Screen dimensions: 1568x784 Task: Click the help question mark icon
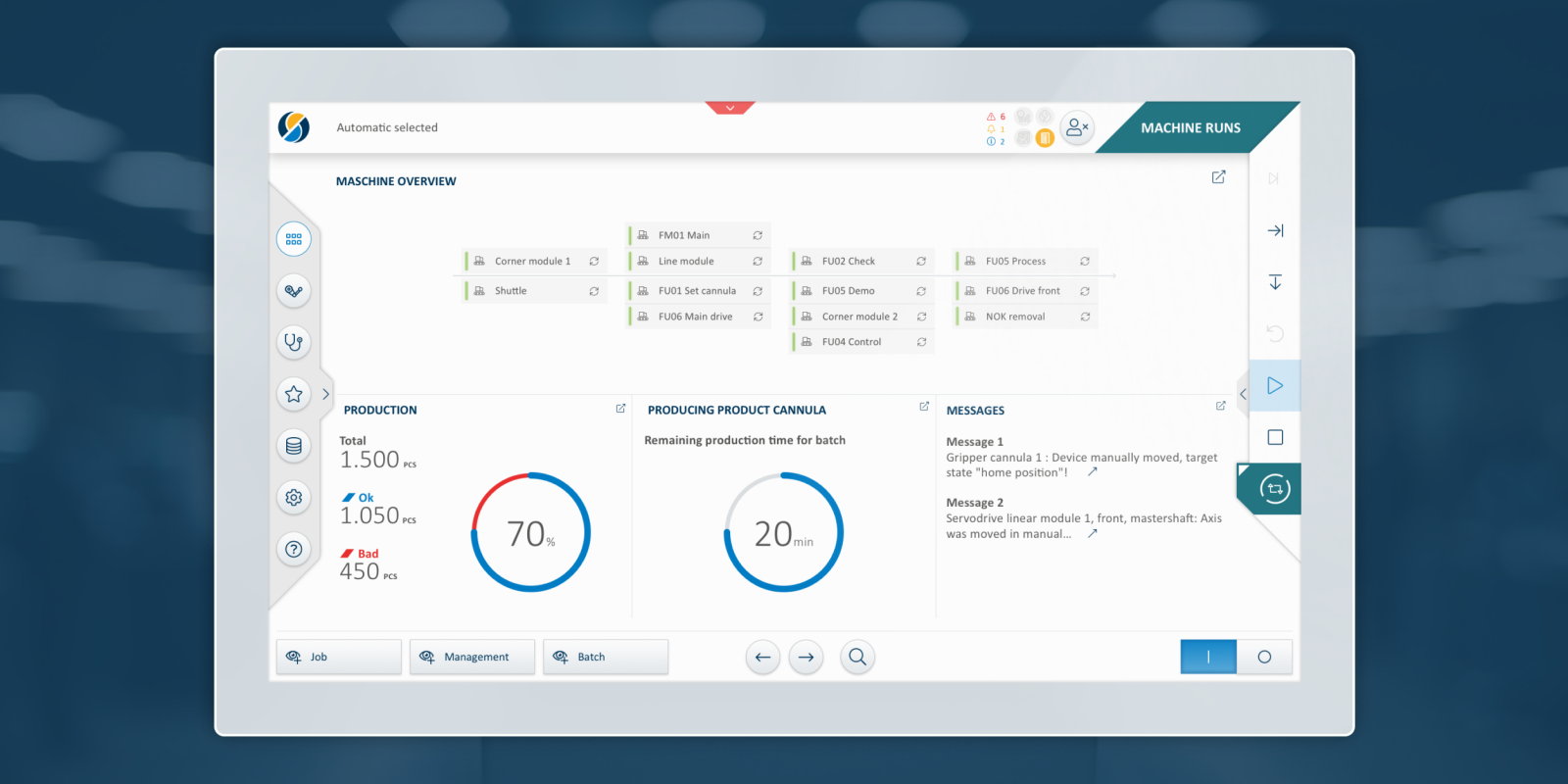pyautogui.click(x=293, y=549)
